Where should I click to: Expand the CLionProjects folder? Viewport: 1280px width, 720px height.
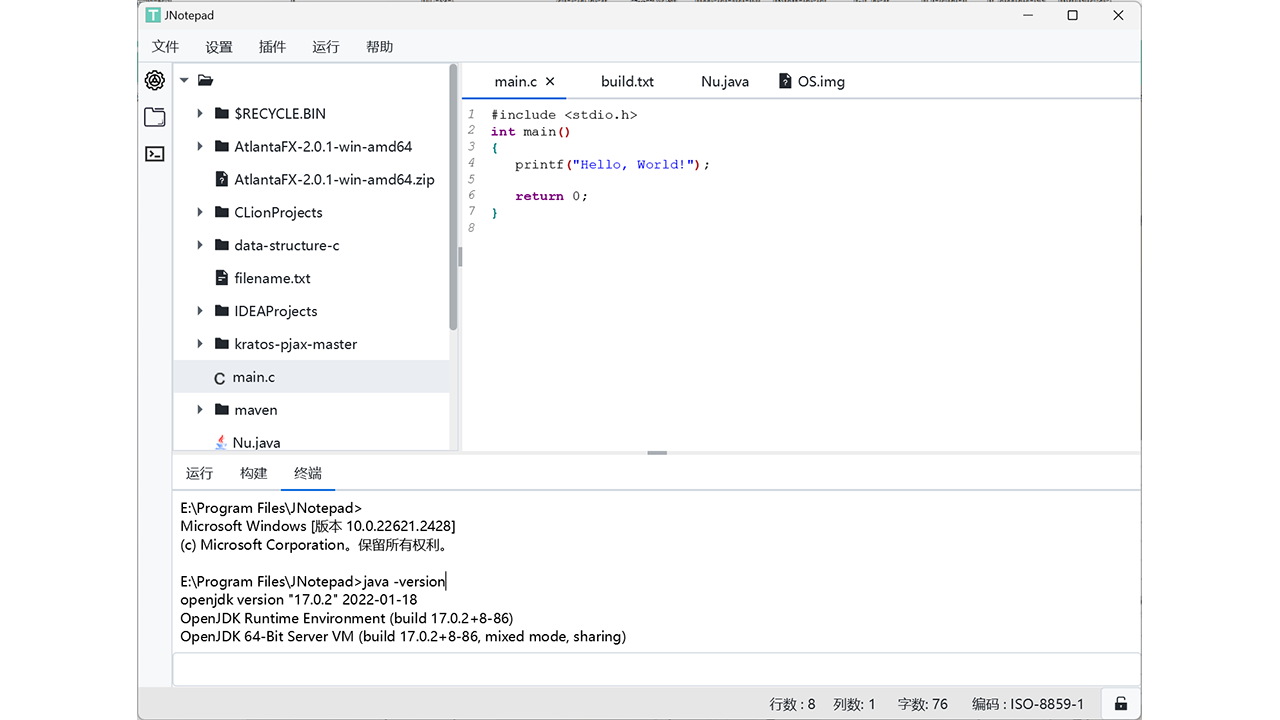[200, 212]
